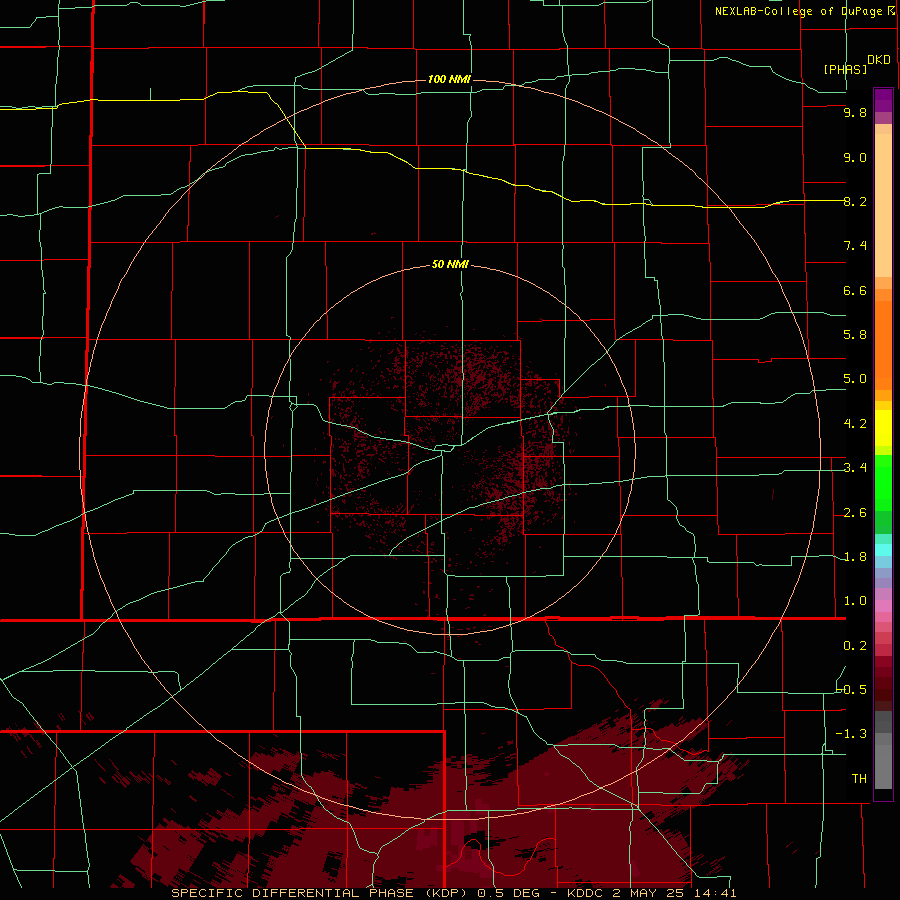Click the 3.4 scale value
The height and width of the screenshot is (900, 900).
point(855,468)
